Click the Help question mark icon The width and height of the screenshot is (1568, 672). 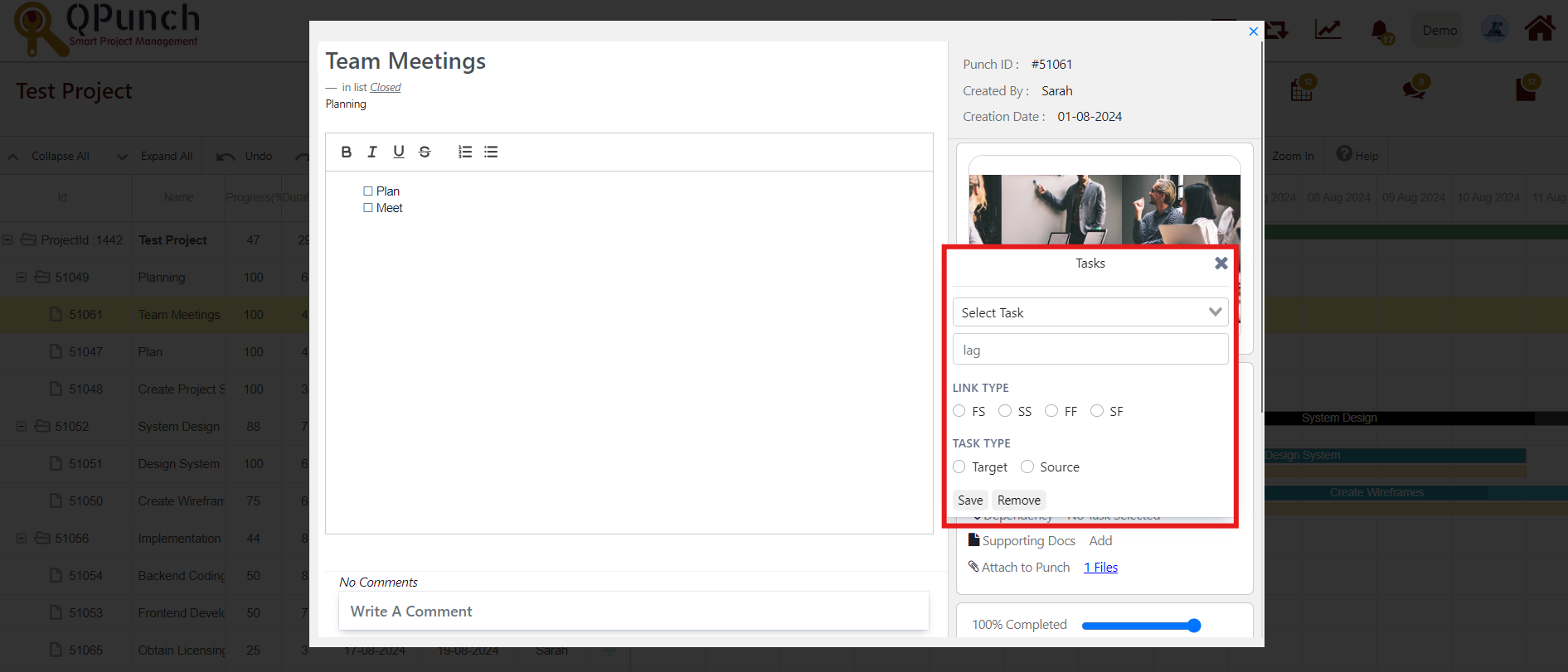point(1344,154)
